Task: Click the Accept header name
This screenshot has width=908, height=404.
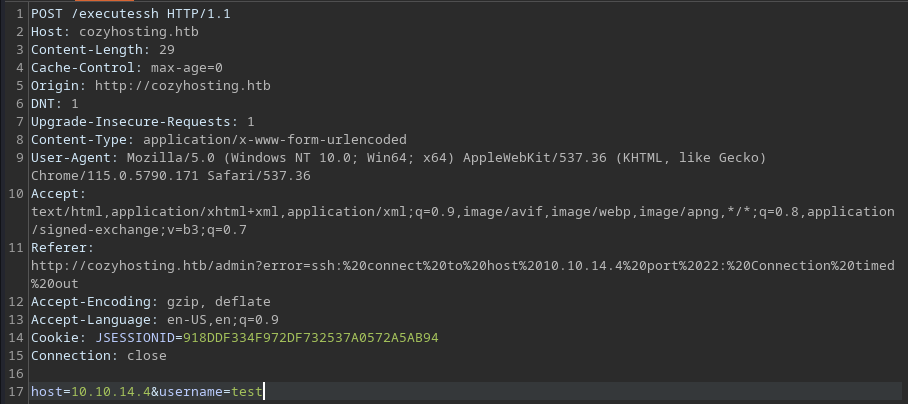Action: click(x=58, y=193)
